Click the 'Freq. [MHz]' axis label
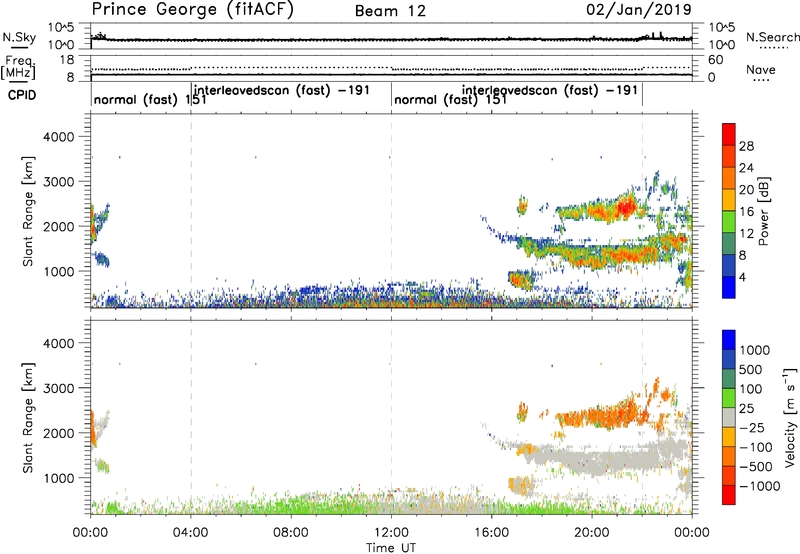This screenshot has width=800, height=554. tap(18, 68)
